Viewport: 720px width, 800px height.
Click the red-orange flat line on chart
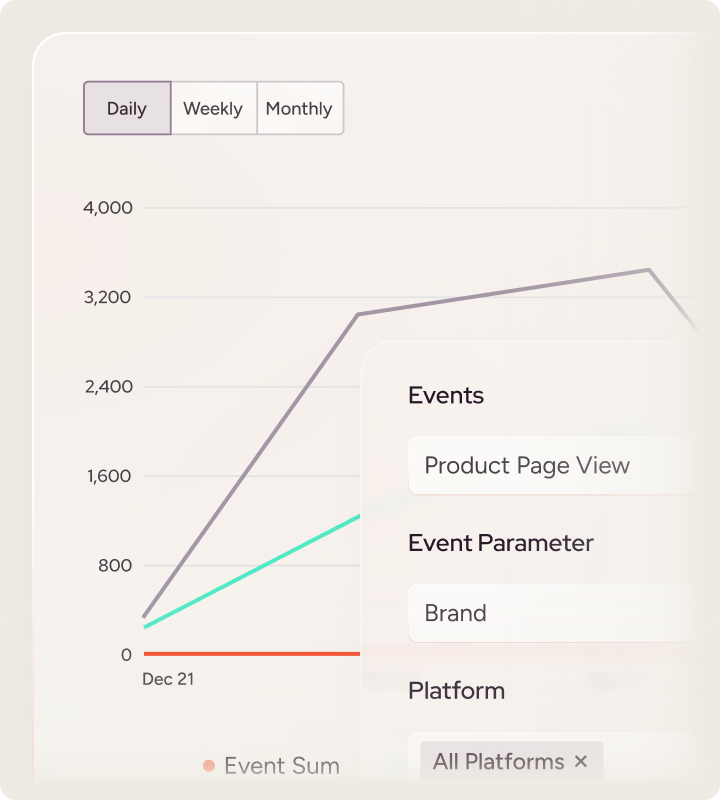coord(250,654)
